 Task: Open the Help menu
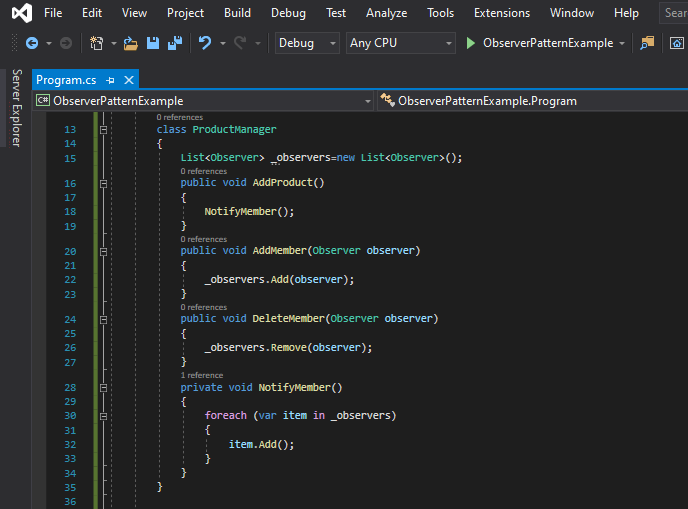tap(626, 13)
